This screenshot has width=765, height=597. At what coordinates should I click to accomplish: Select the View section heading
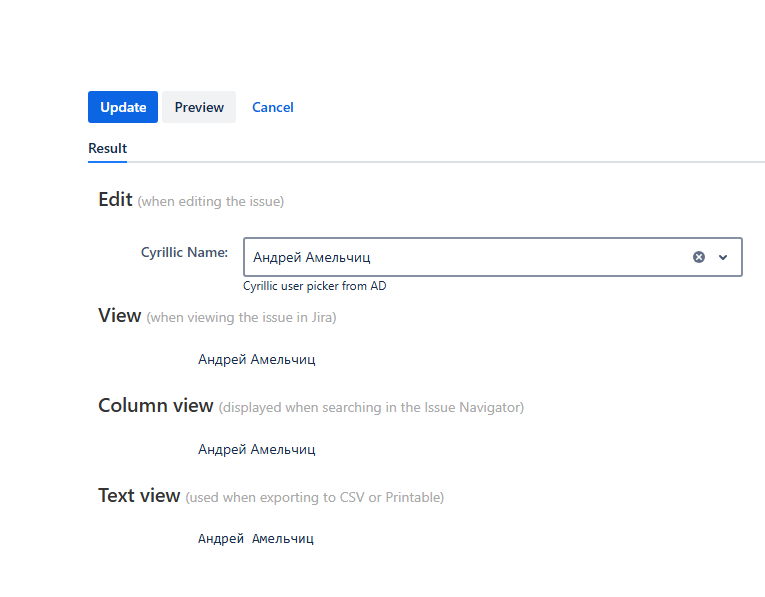(119, 316)
